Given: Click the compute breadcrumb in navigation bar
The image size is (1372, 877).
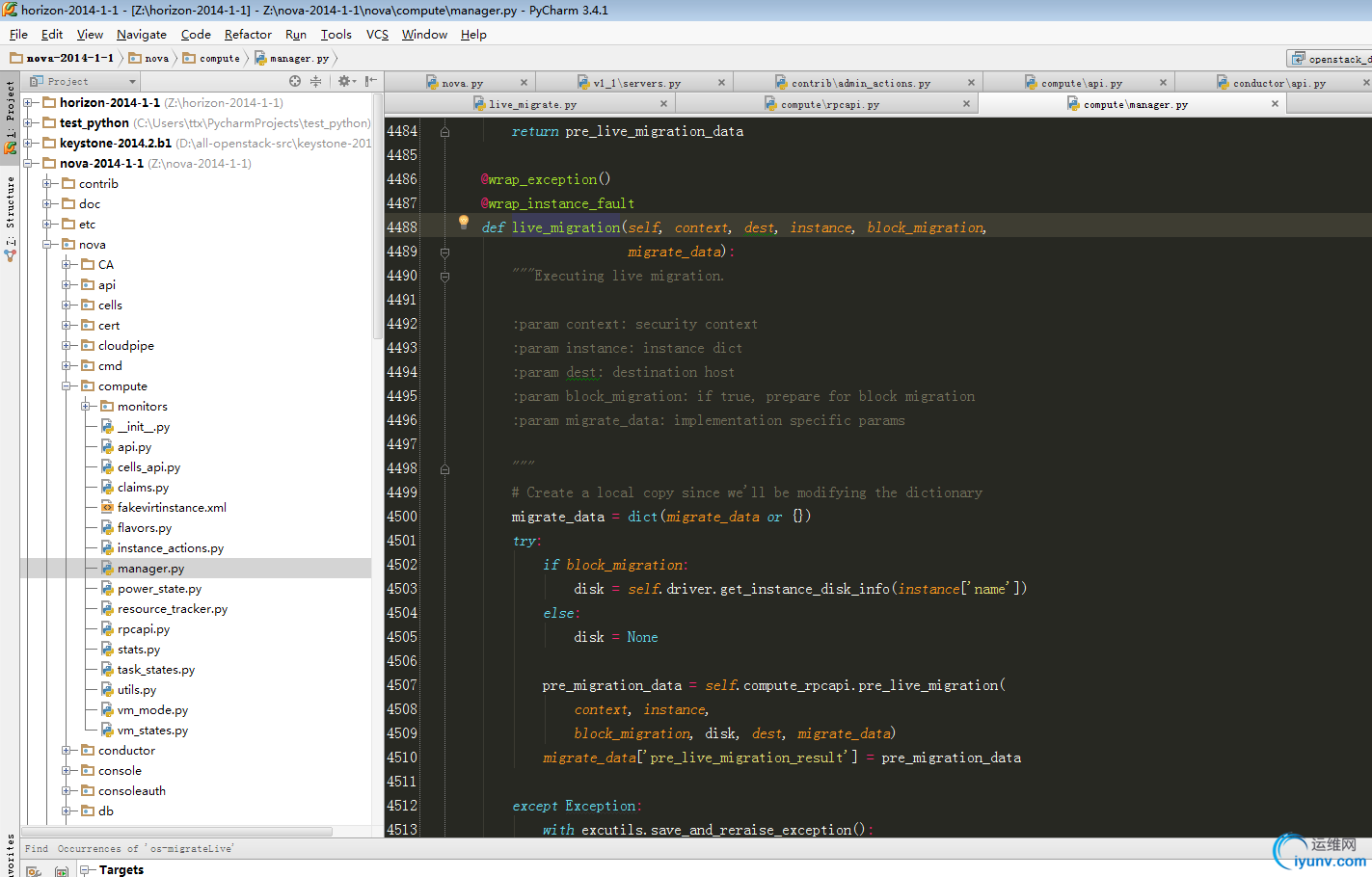Looking at the screenshot, I should pos(211,58).
